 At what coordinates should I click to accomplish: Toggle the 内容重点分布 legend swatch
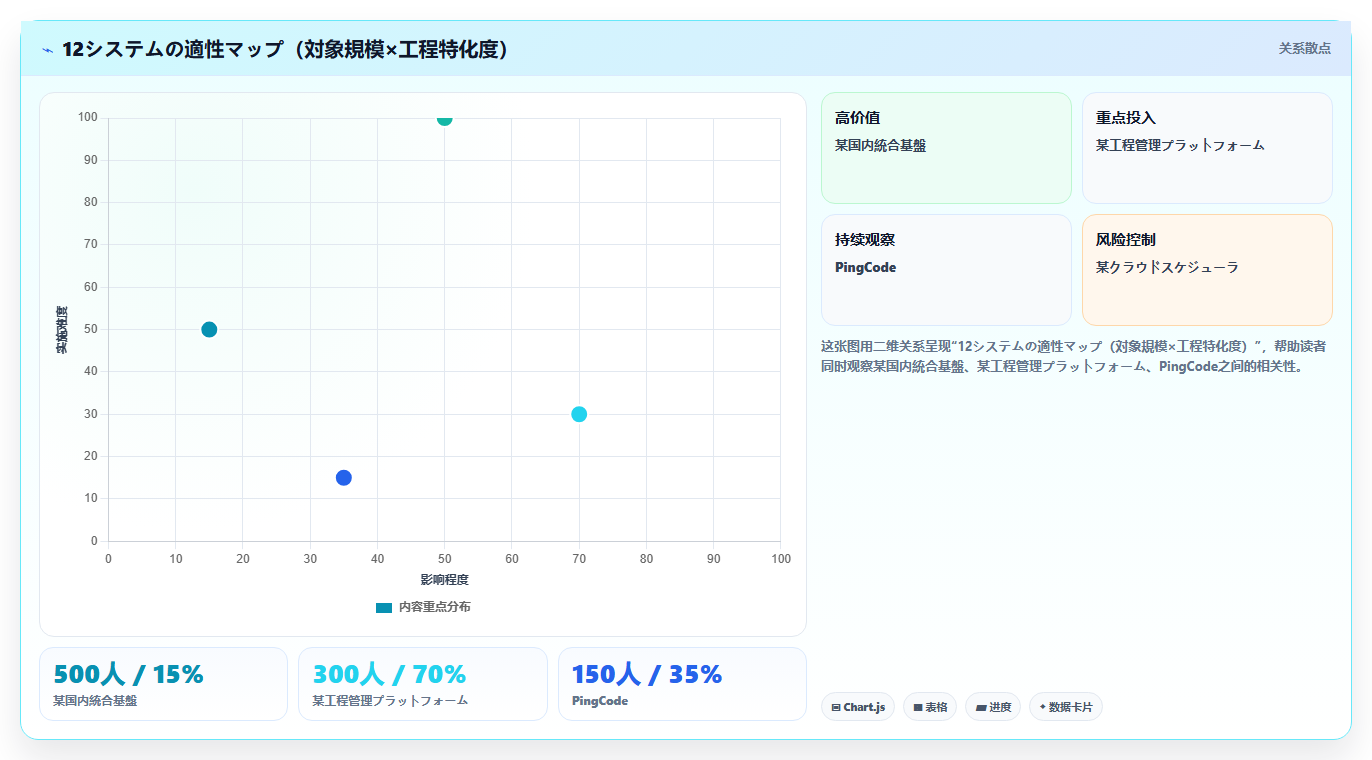coord(384,607)
